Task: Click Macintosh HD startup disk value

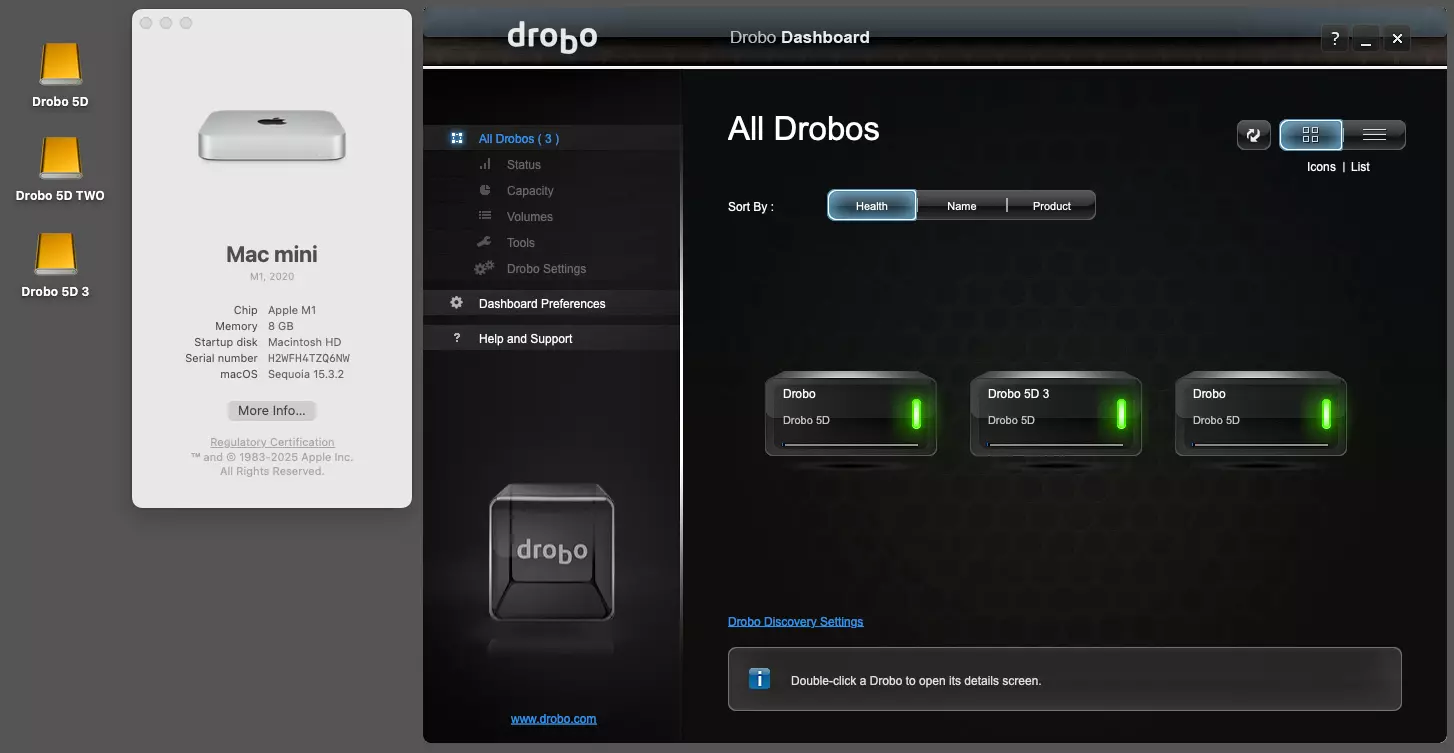Action: point(305,342)
